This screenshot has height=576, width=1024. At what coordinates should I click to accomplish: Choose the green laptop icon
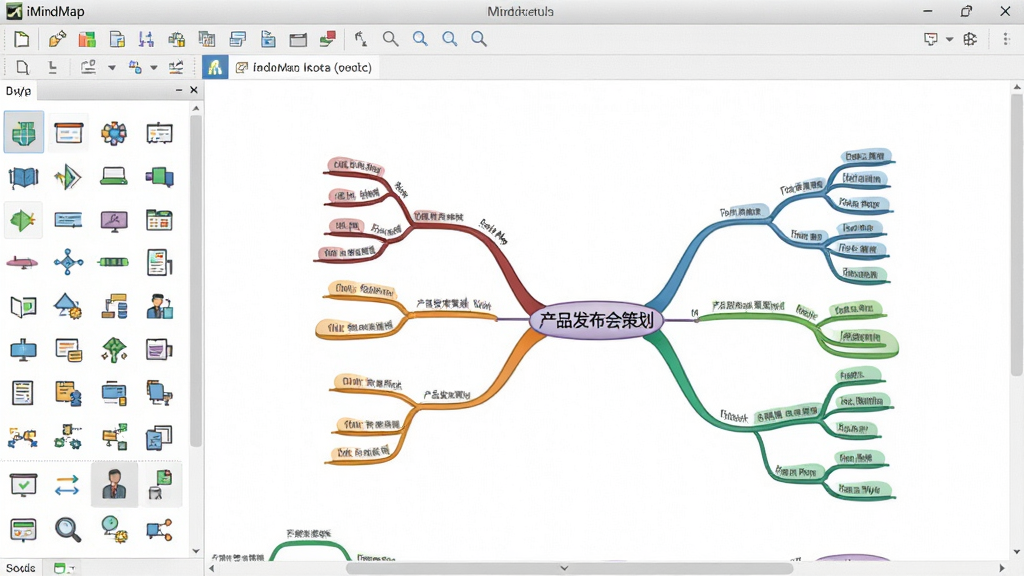(114, 176)
